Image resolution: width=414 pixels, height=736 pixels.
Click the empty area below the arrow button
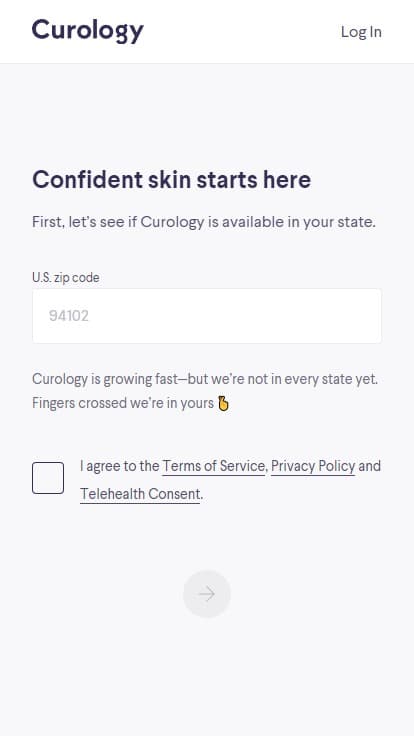(x=207, y=676)
